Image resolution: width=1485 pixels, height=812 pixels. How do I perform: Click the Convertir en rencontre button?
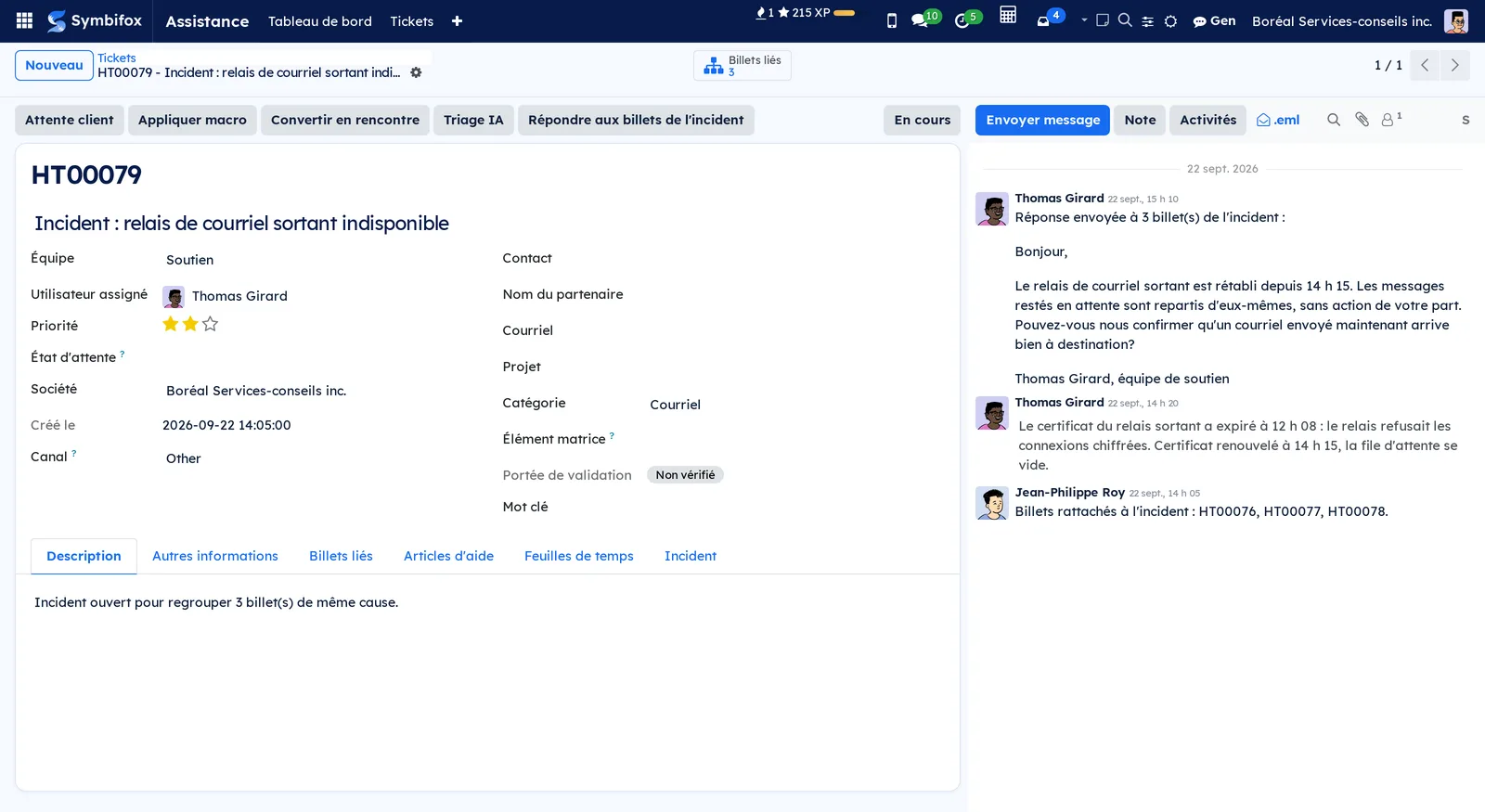(x=345, y=120)
